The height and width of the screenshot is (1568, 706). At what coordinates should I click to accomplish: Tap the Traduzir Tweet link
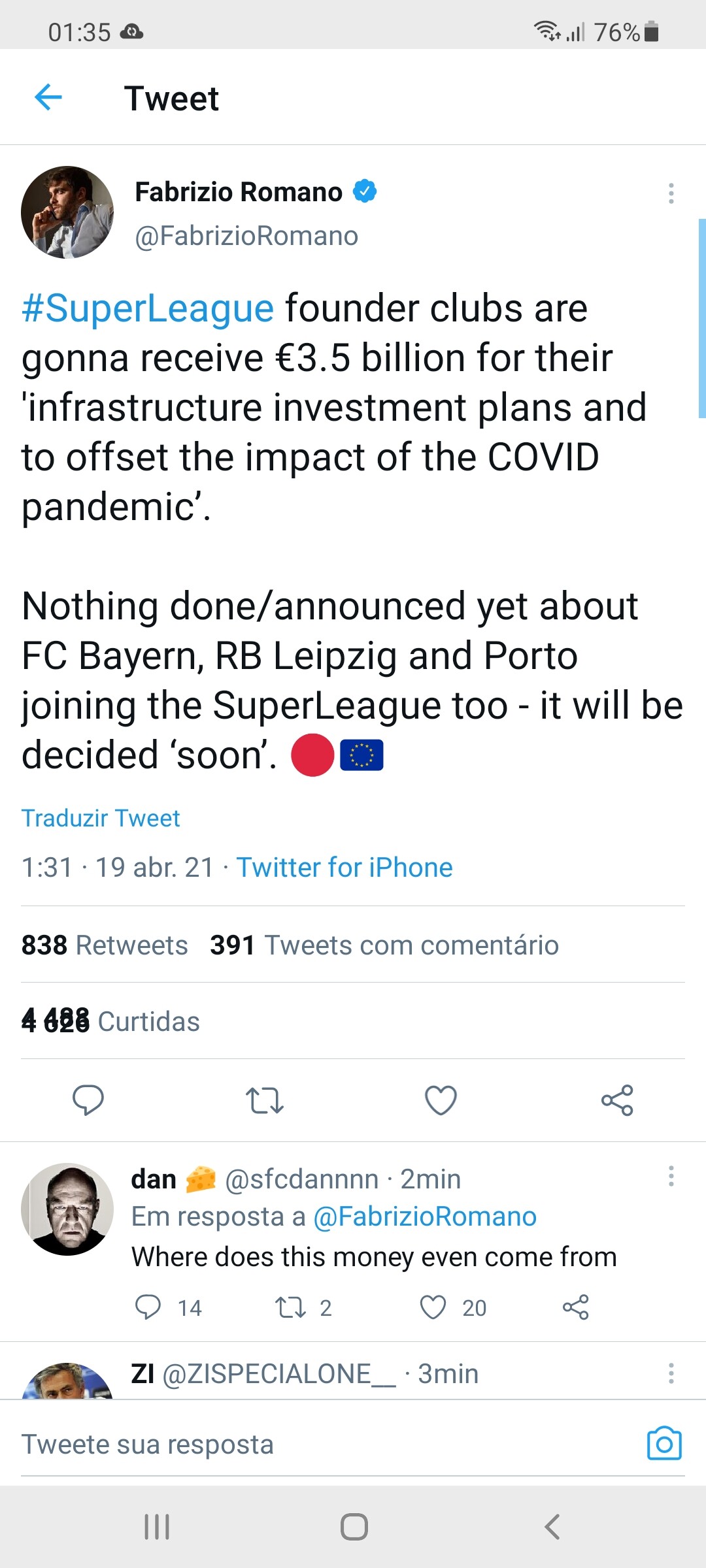pos(101,818)
